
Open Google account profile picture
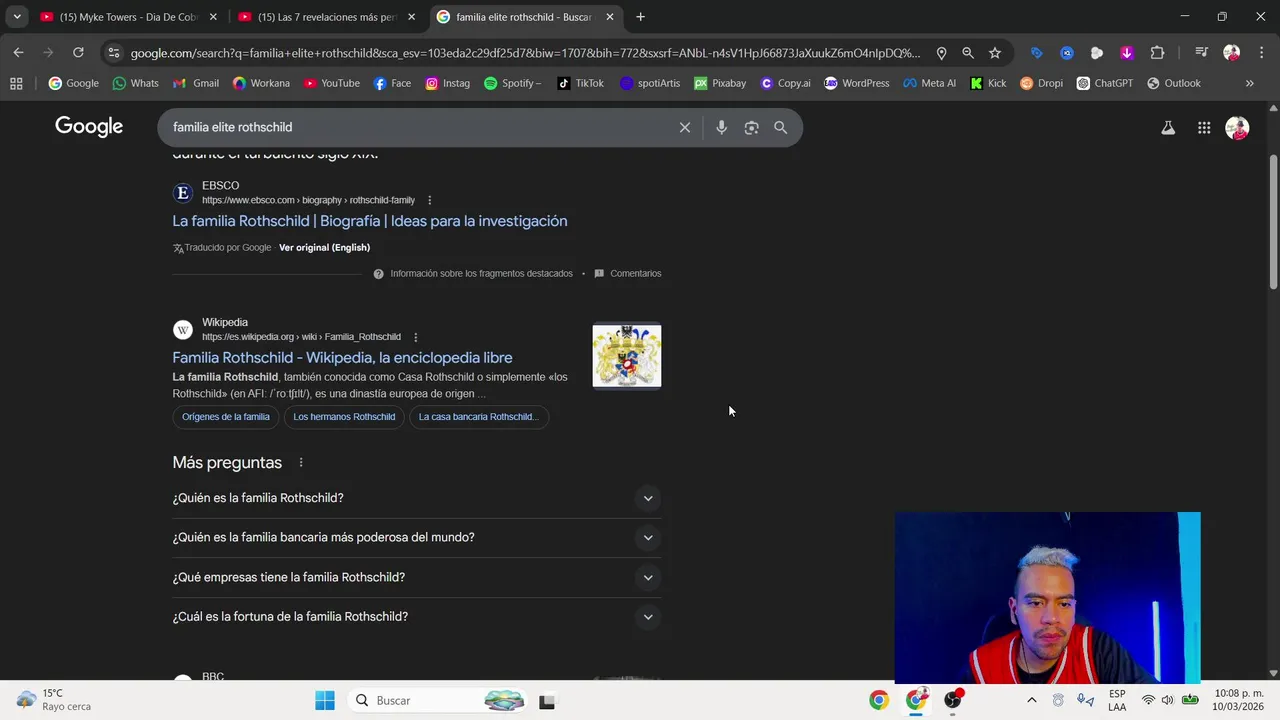click(1237, 128)
